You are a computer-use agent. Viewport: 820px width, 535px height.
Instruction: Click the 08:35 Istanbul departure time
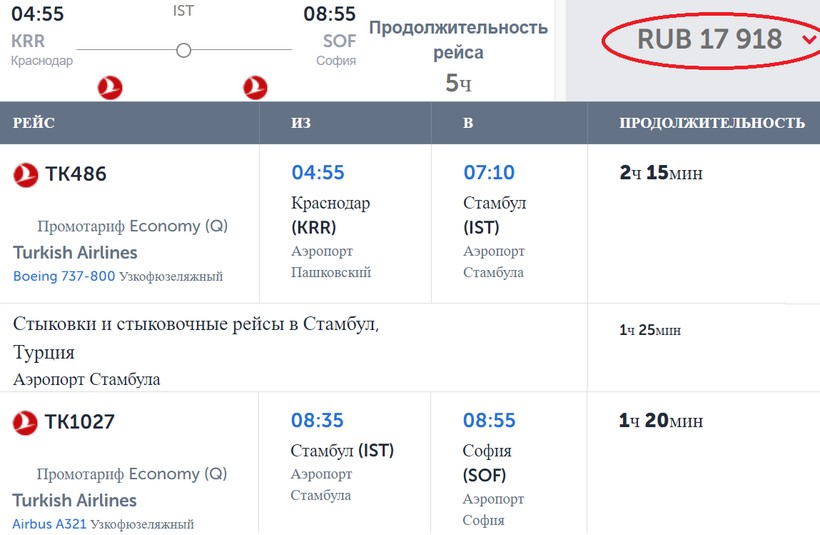tap(317, 421)
